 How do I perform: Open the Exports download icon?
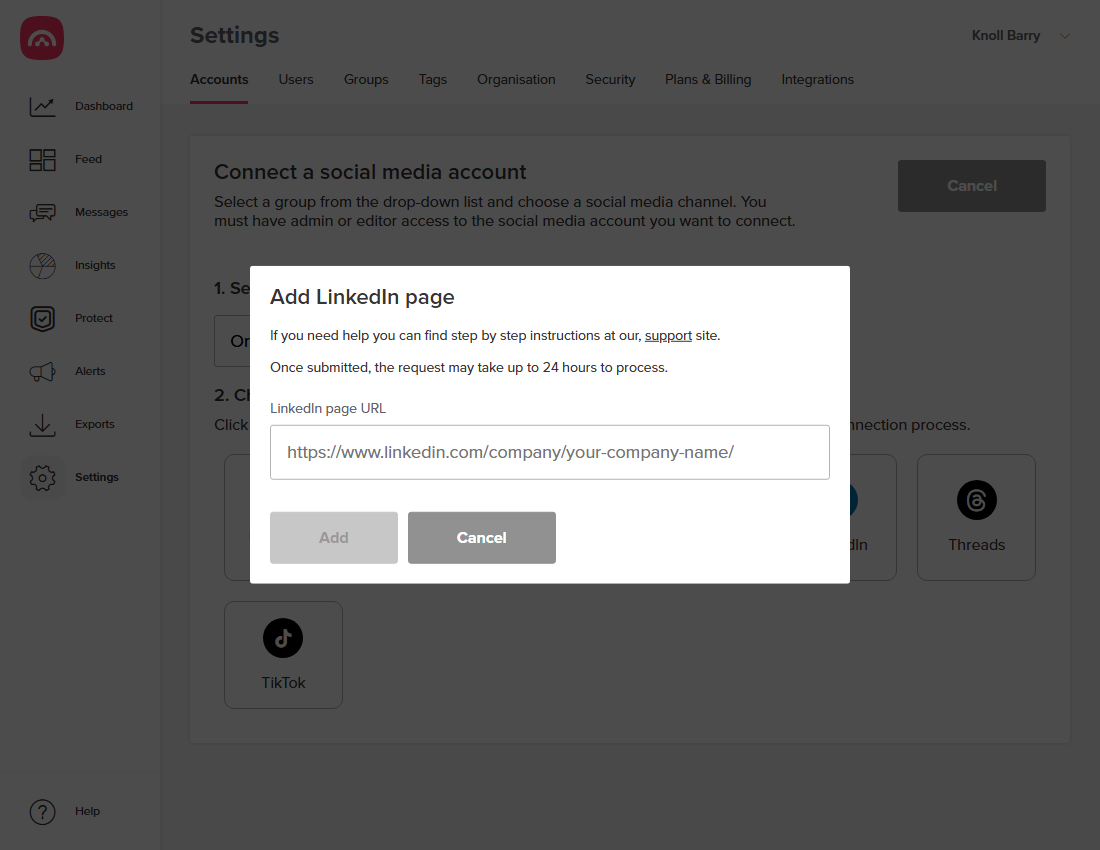pyautogui.click(x=42, y=425)
